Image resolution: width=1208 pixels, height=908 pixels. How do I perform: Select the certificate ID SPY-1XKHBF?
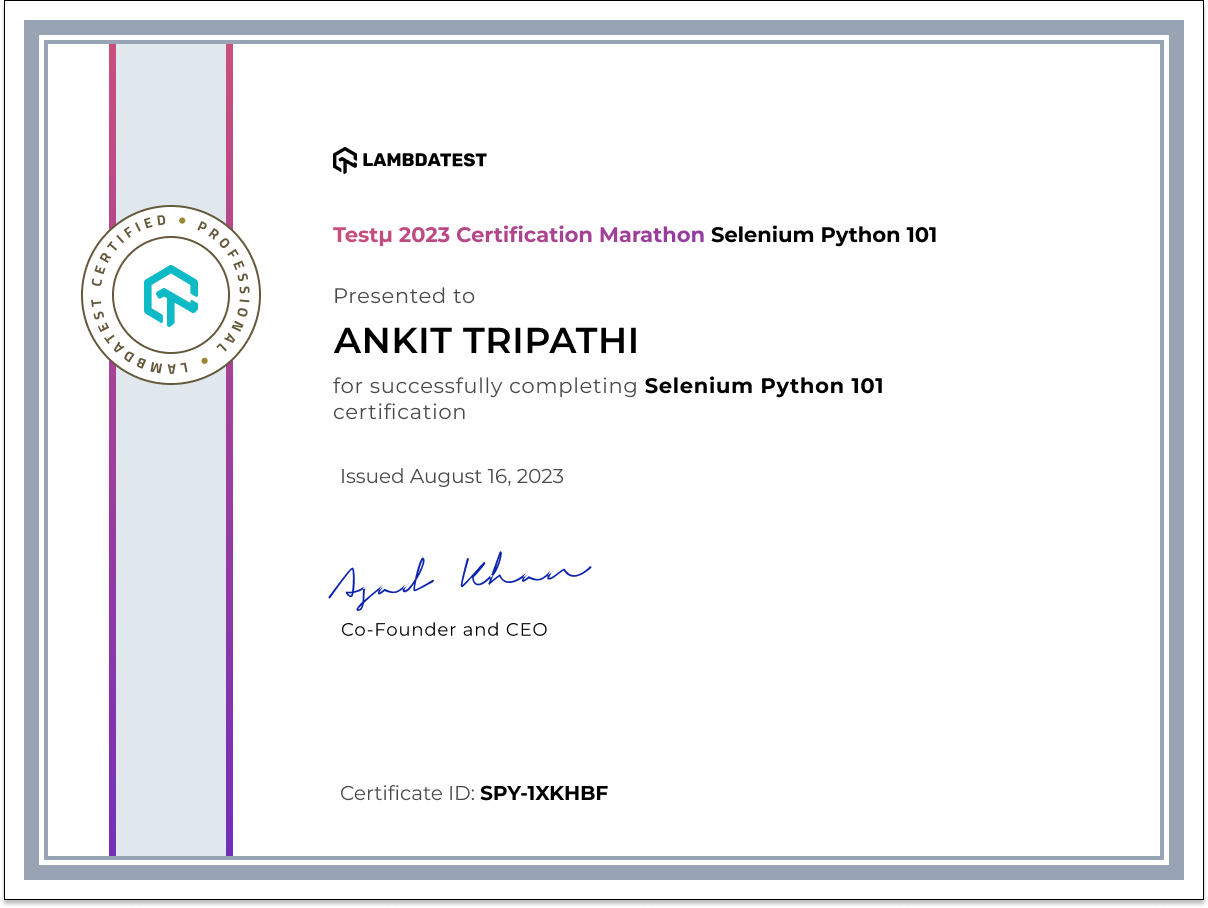pyautogui.click(x=542, y=792)
